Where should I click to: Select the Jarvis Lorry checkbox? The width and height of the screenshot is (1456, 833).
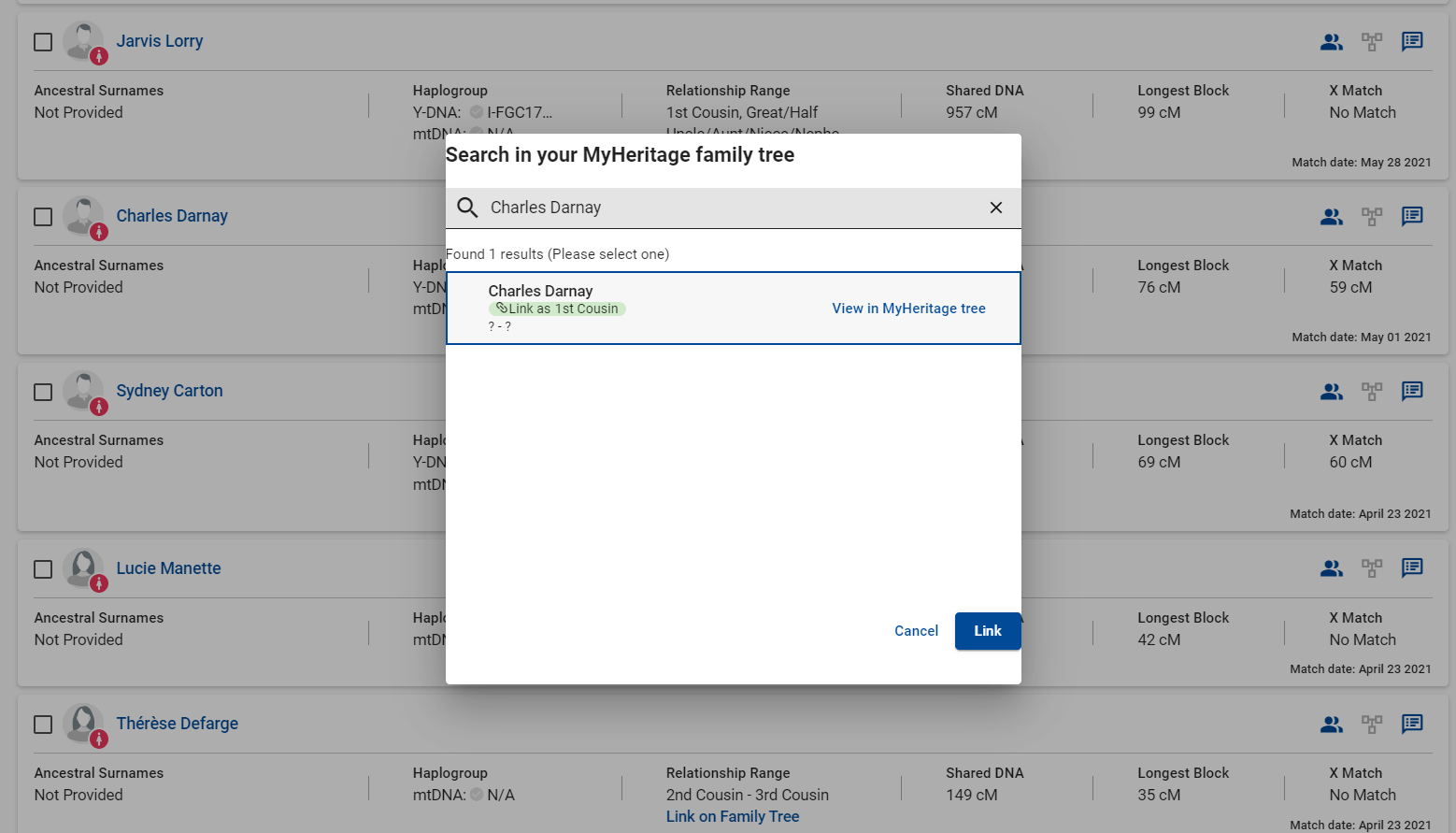[x=43, y=42]
